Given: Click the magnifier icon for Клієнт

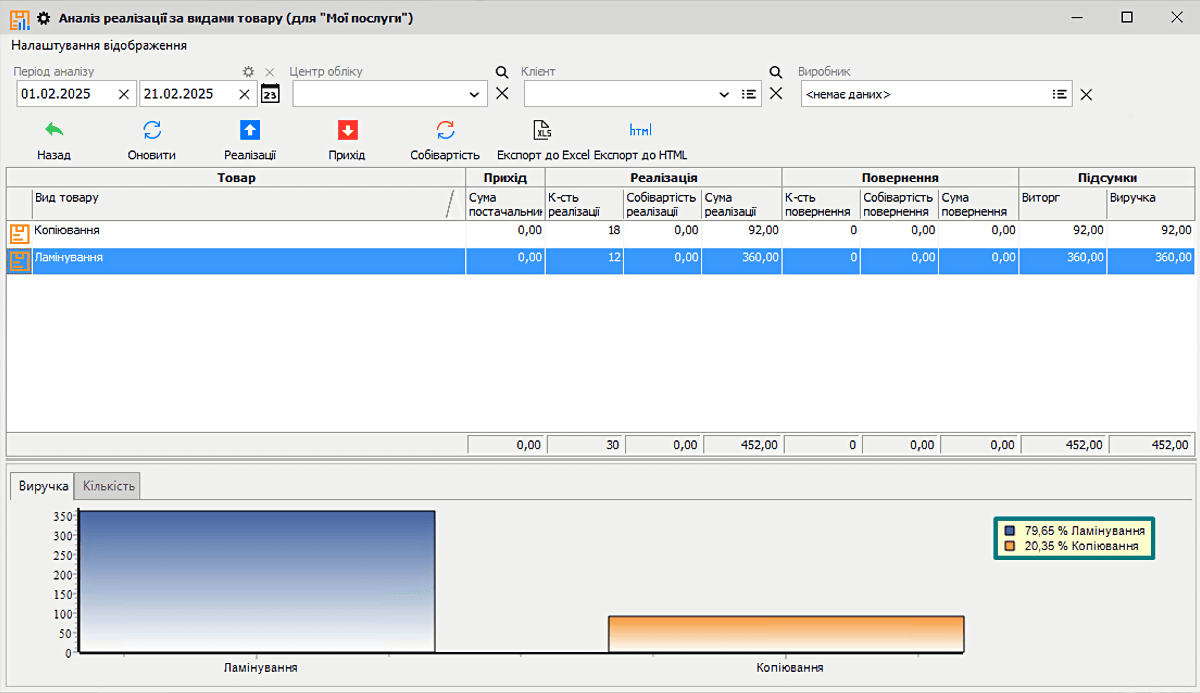Looking at the screenshot, I should (775, 72).
